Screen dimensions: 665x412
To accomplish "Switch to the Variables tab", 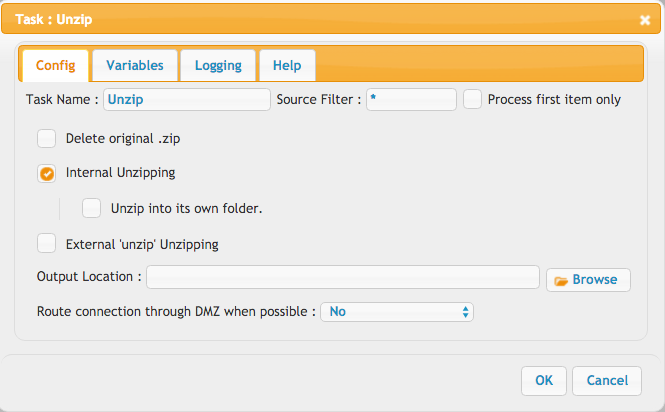I will point(135,65).
